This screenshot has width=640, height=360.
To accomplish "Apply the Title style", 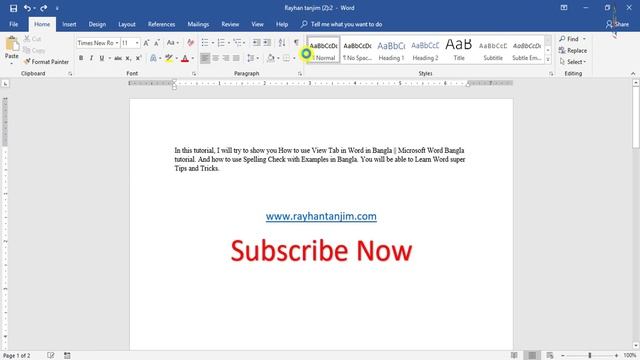I will point(459,49).
